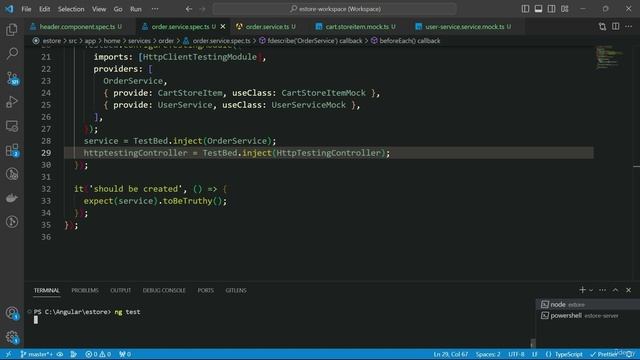Click the open changes icon in editor toolbar

pos(602,27)
